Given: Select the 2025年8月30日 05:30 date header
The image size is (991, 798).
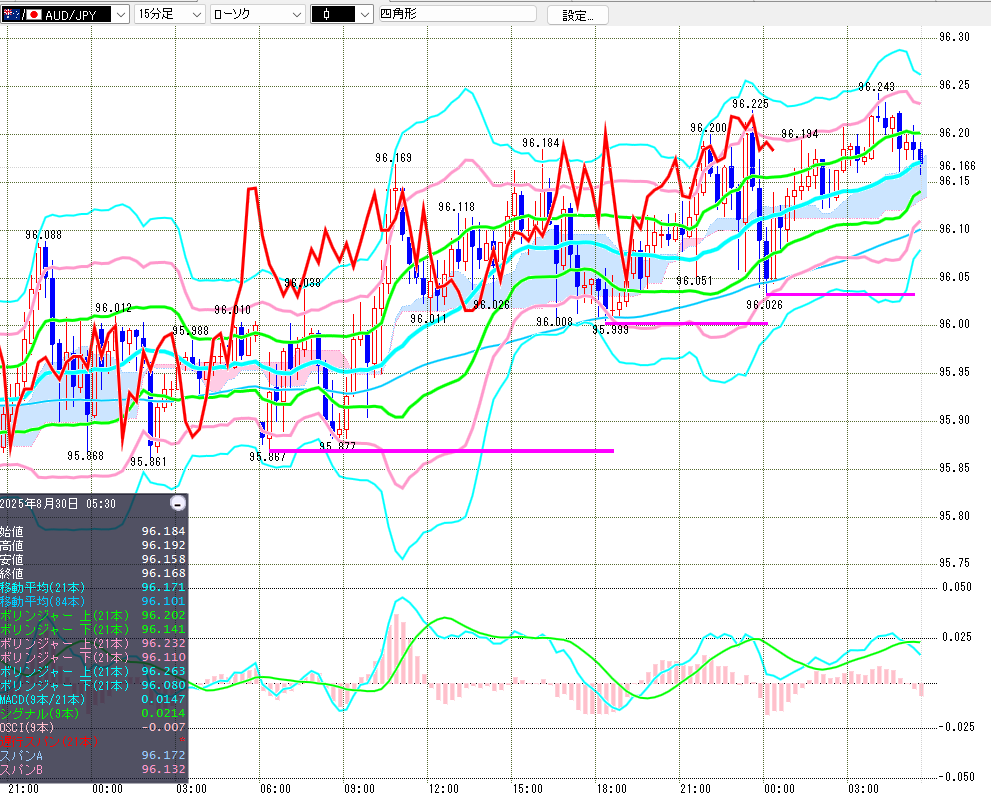Looking at the screenshot, I should [58, 504].
